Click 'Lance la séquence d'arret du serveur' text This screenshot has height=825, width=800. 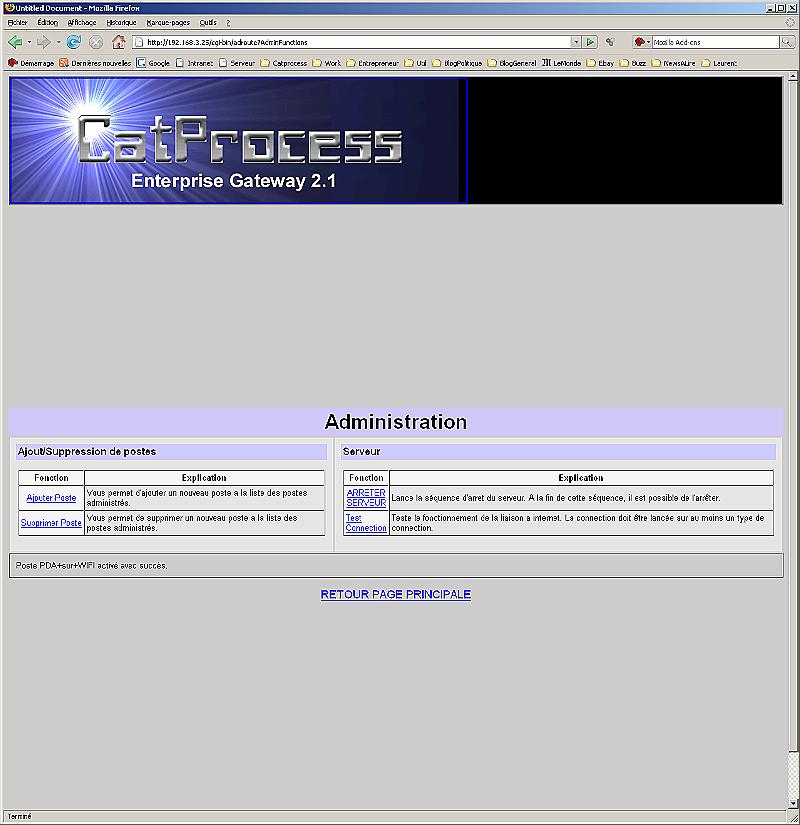[556, 498]
